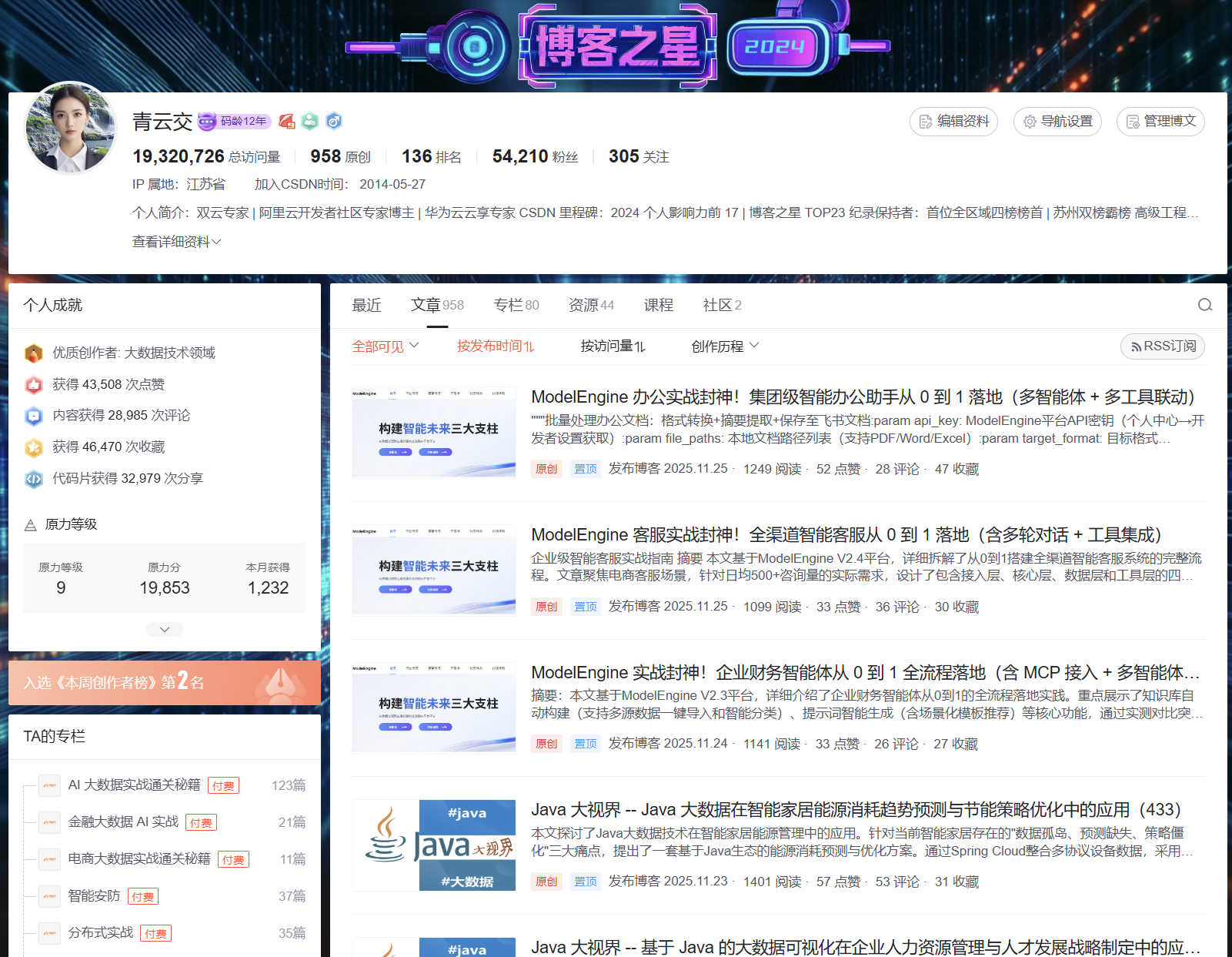
Task: Switch to 文章 958 tab
Action: tap(437, 306)
